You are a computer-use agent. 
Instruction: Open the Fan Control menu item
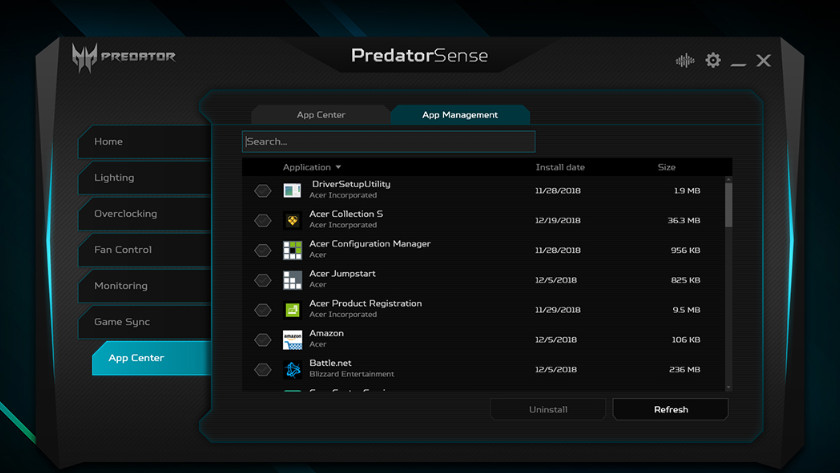tap(123, 250)
